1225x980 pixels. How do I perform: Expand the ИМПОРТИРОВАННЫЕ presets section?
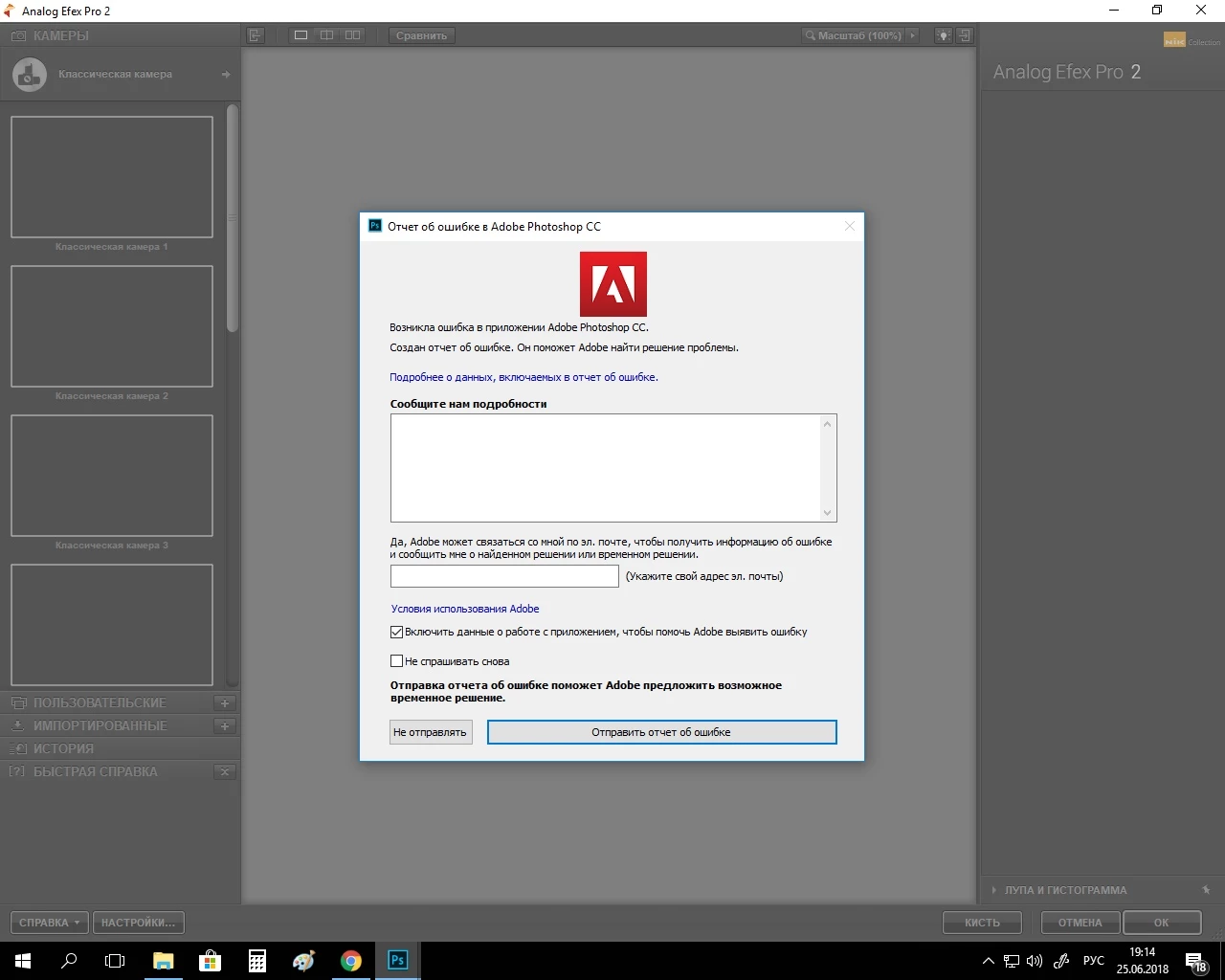100,725
